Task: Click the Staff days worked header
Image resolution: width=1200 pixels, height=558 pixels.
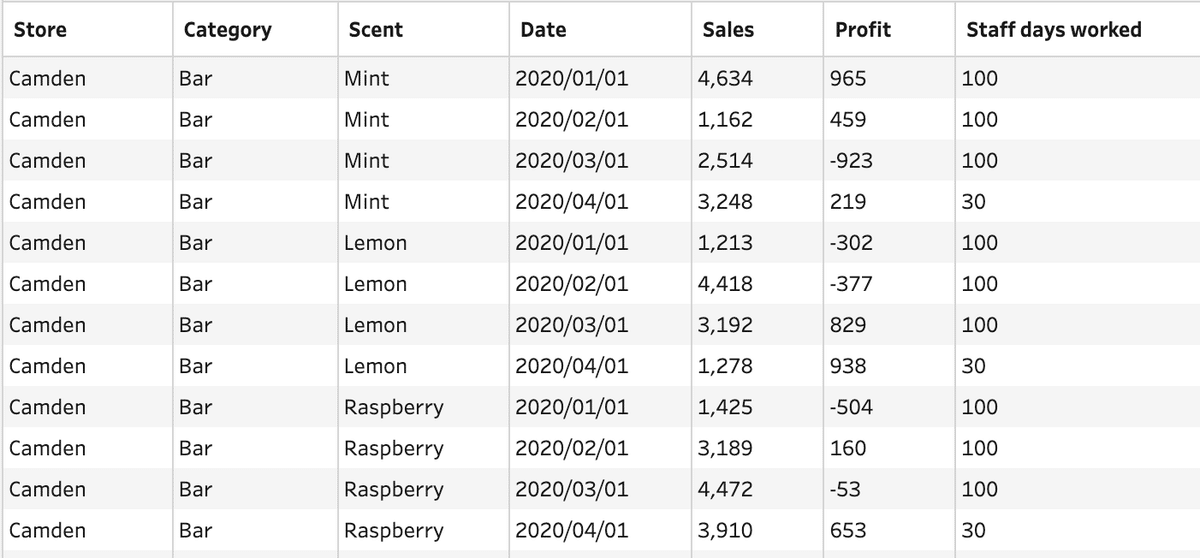Action: click(x=1053, y=30)
